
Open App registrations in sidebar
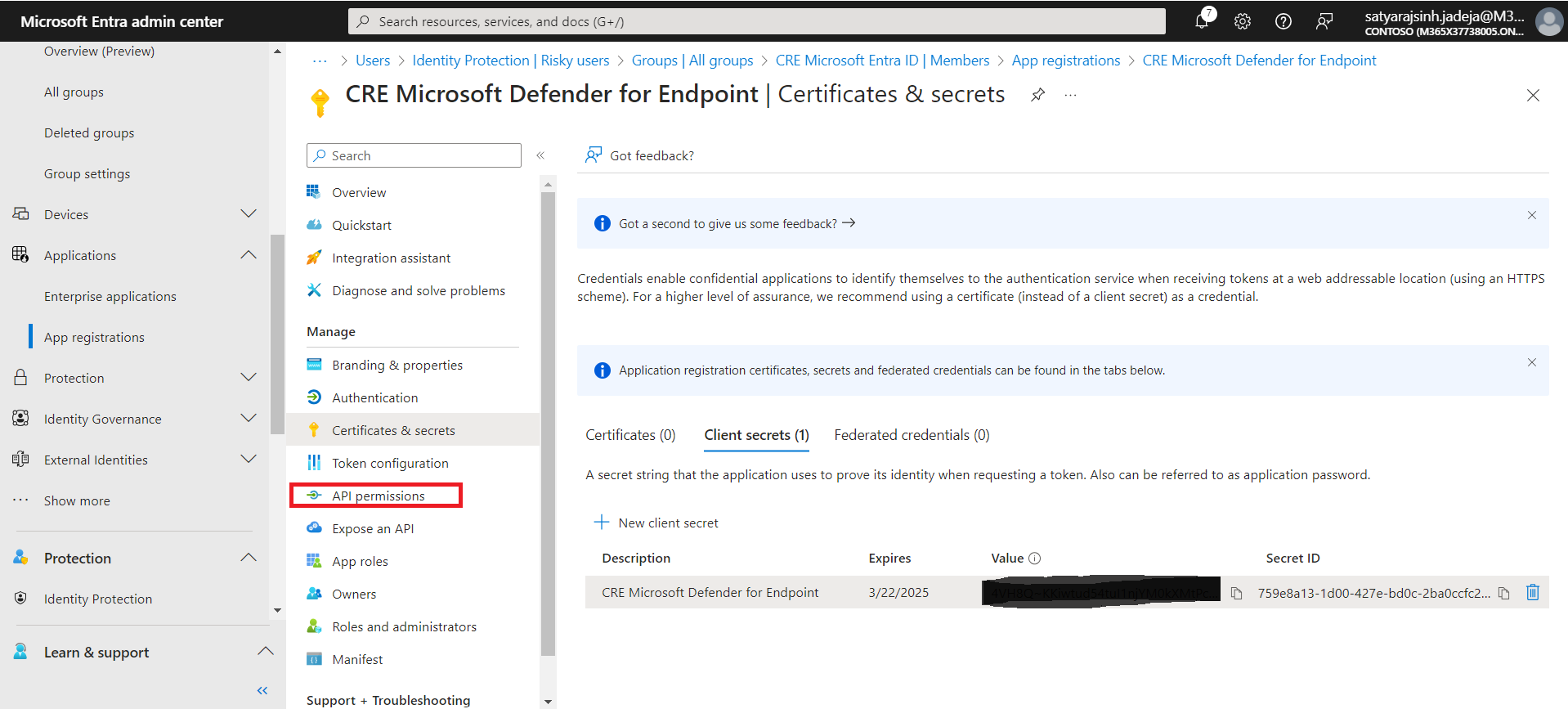coord(94,337)
